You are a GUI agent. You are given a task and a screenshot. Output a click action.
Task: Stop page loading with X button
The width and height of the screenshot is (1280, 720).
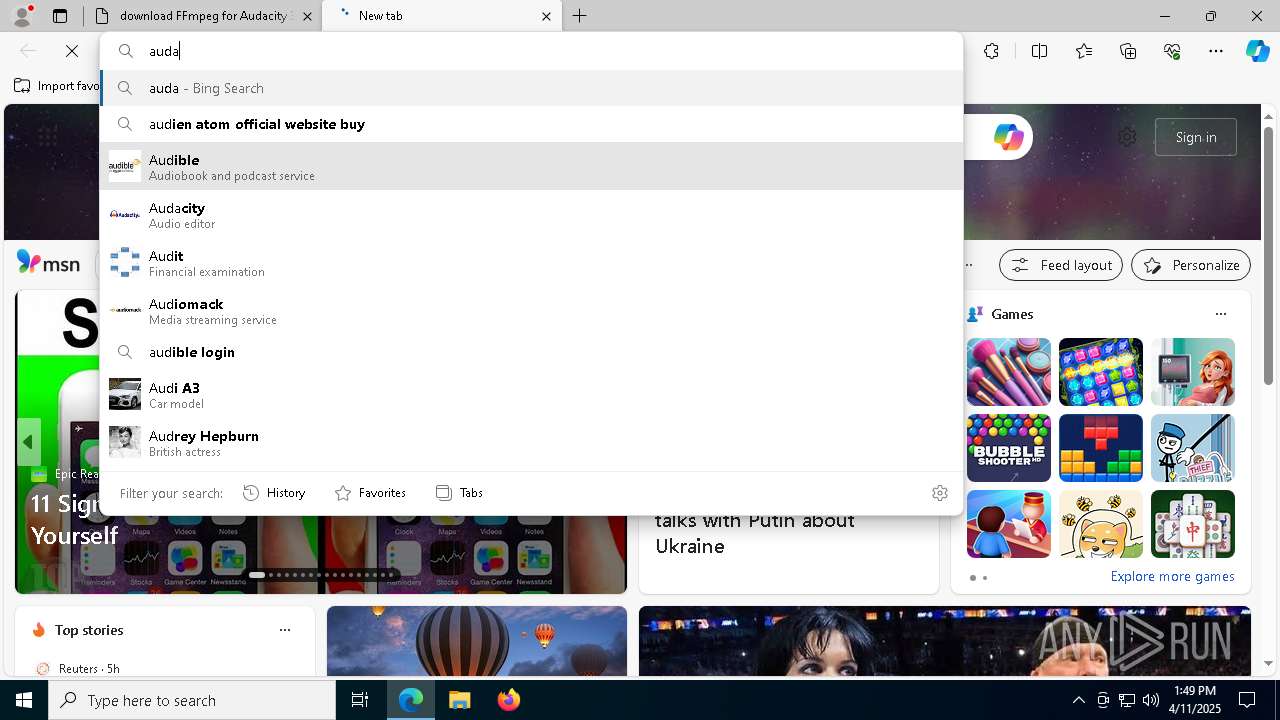[x=72, y=51]
